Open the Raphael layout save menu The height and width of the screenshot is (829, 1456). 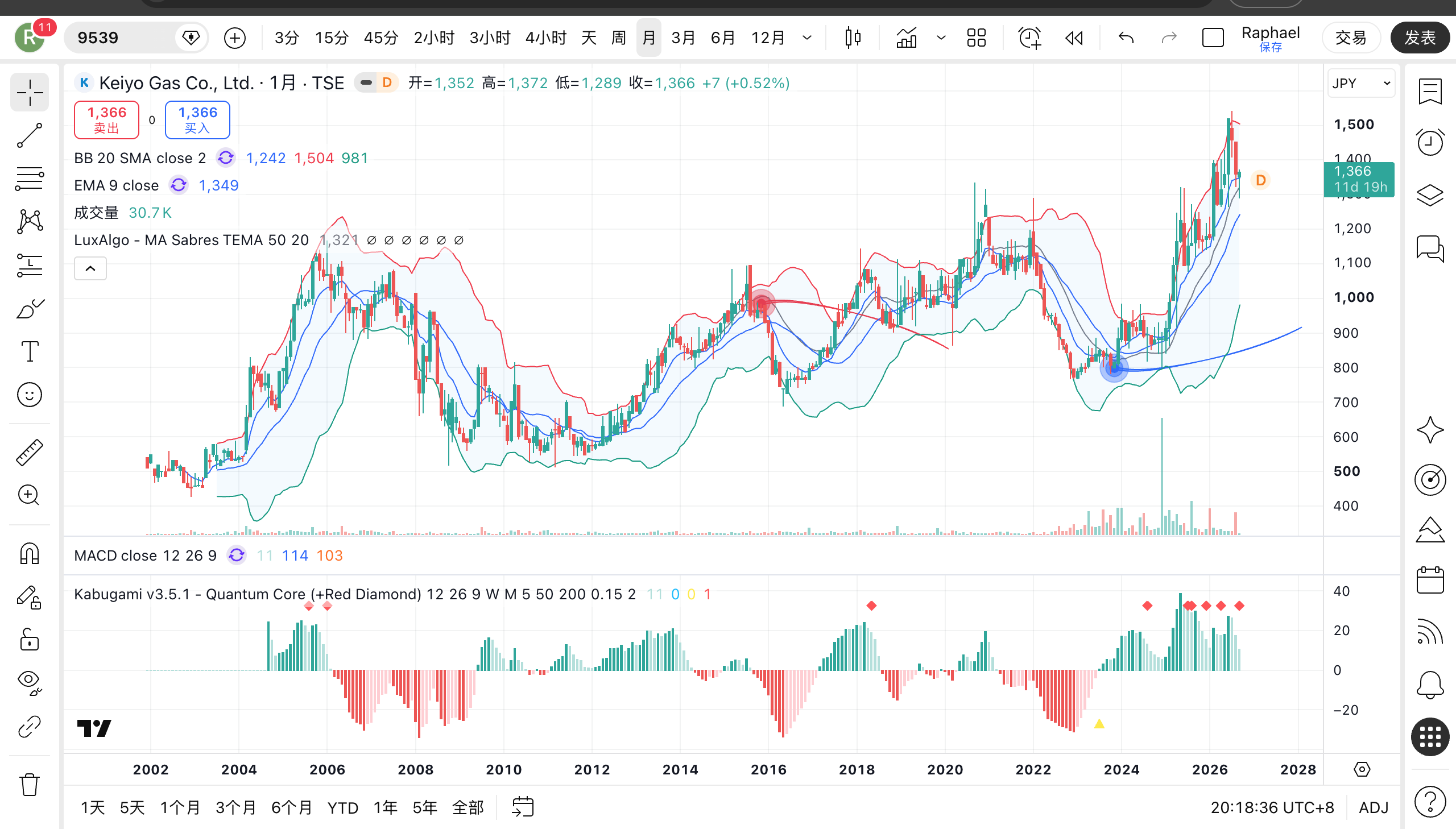pos(1271,38)
